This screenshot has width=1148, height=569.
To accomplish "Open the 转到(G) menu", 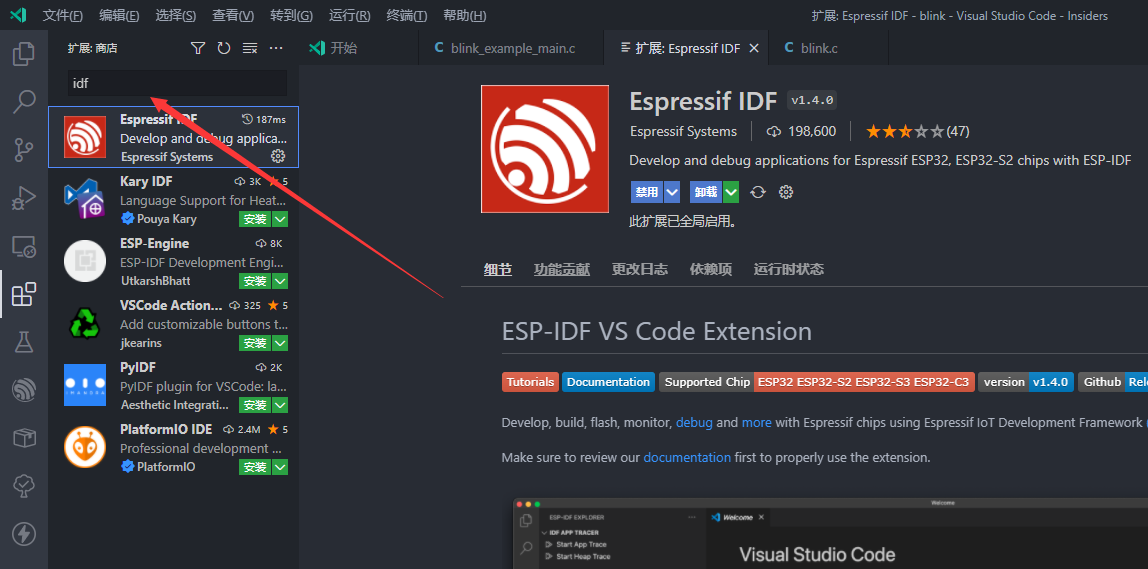I will pyautogui.click(x=291, y=15).
